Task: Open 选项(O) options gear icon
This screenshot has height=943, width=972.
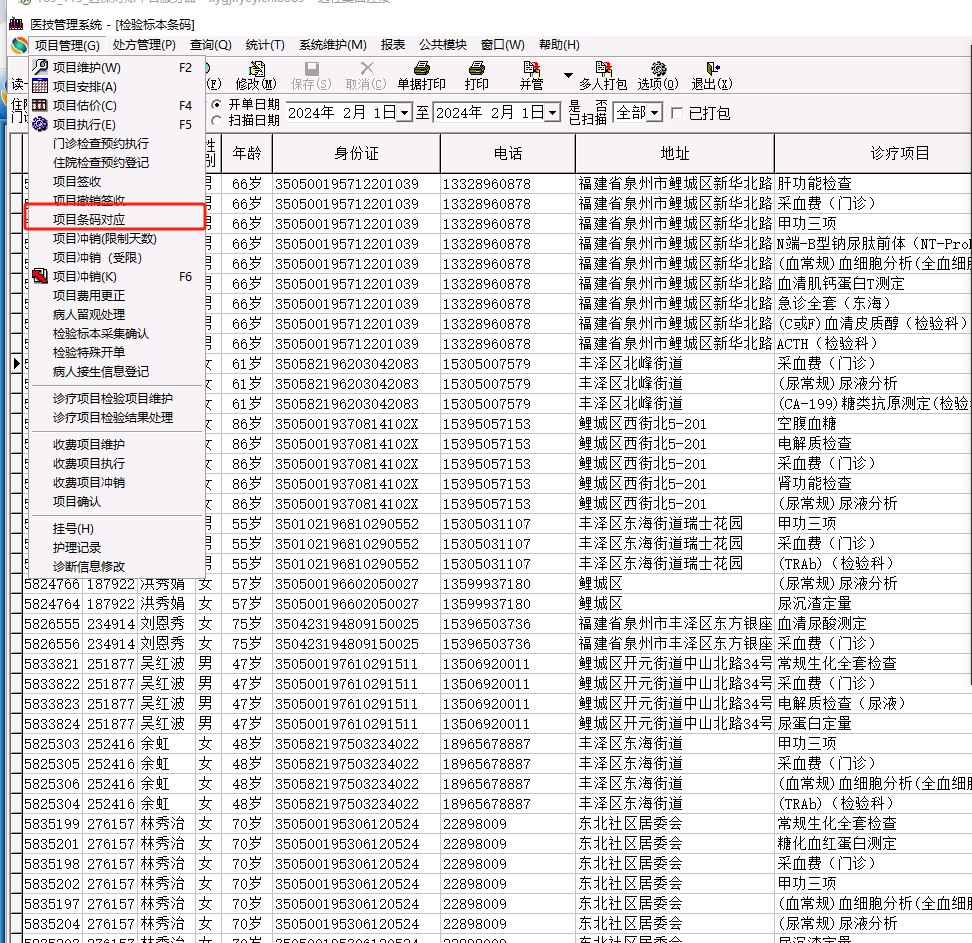Action: [658, 68]
